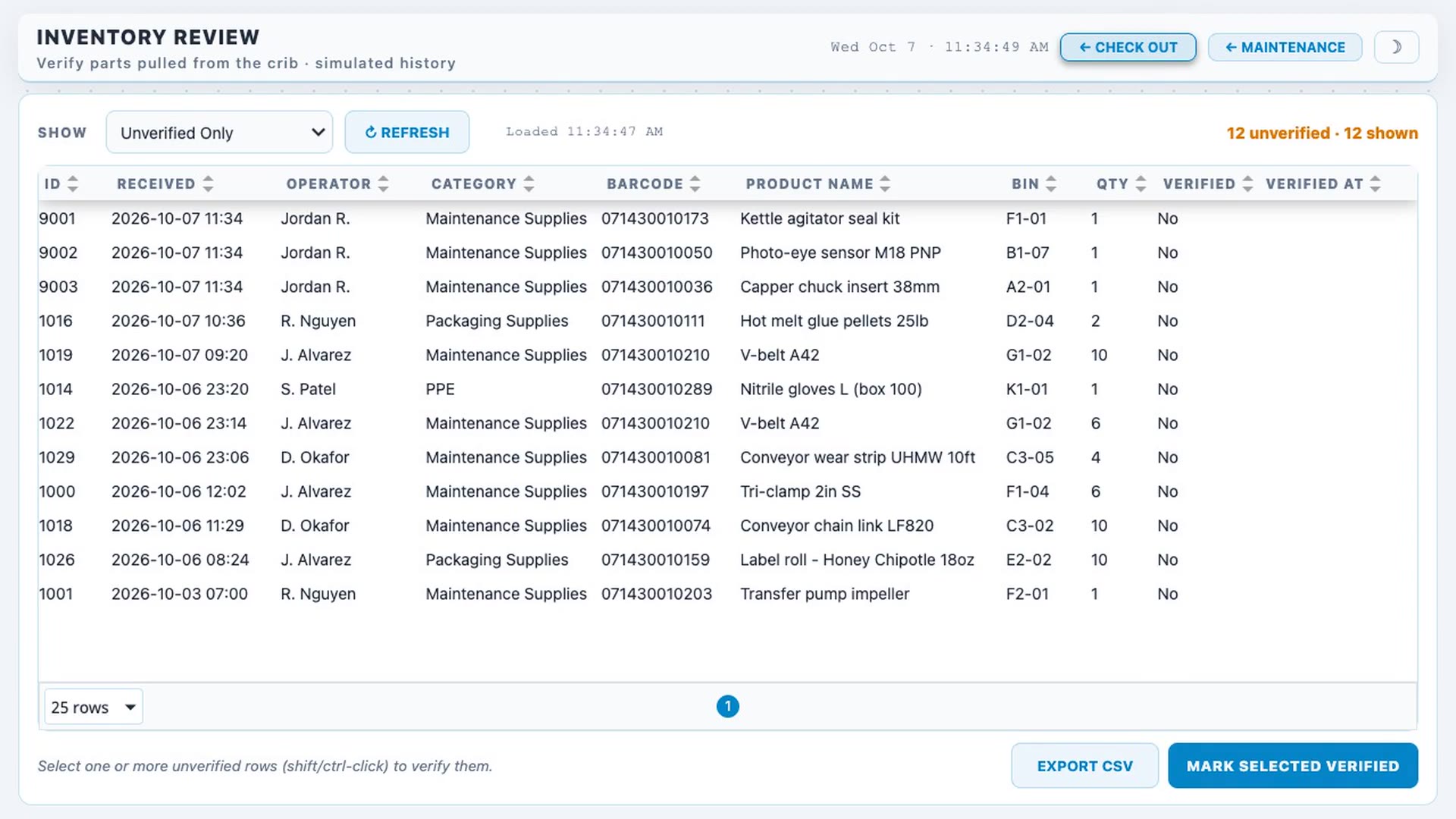Viewport: 1456px width, 819px height.
Task: Switch to the Maintenance page
Action: (x=1285, y=47)
